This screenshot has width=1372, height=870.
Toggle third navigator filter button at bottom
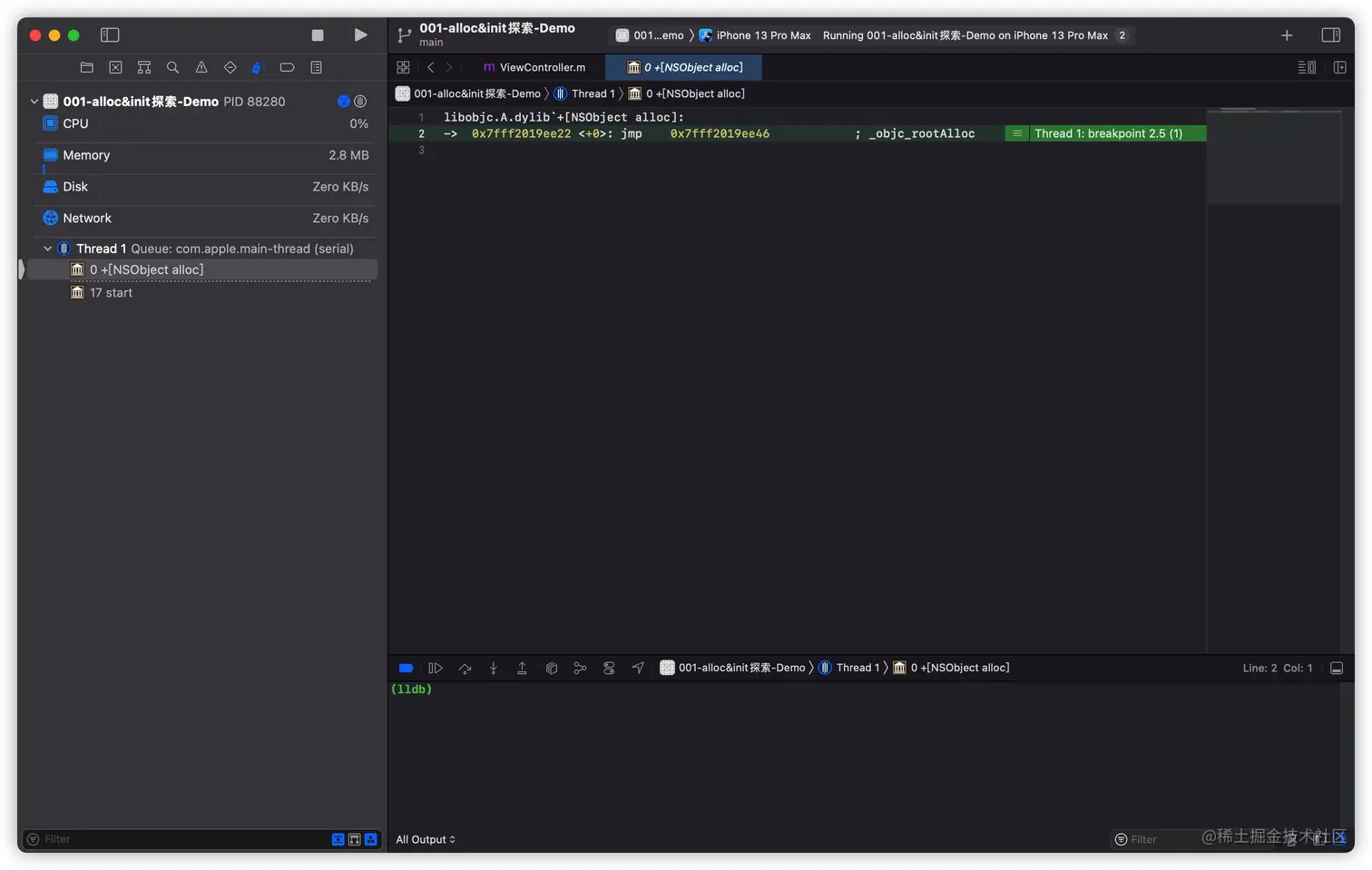pyautogui.click(x=370, y=839)
